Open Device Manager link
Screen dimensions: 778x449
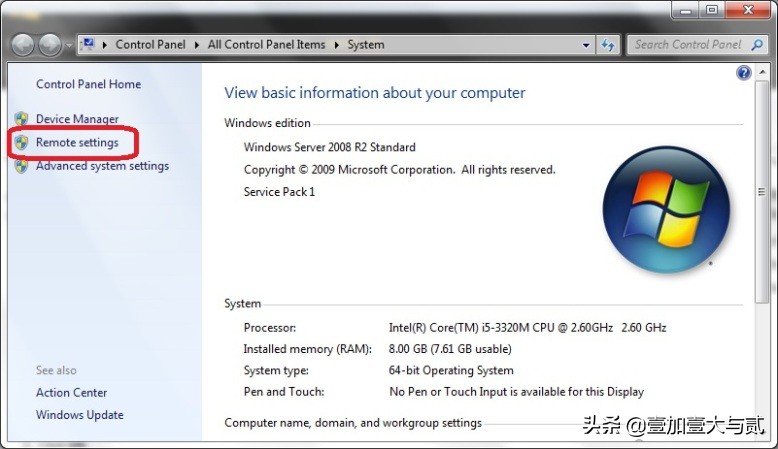[77, 119]
